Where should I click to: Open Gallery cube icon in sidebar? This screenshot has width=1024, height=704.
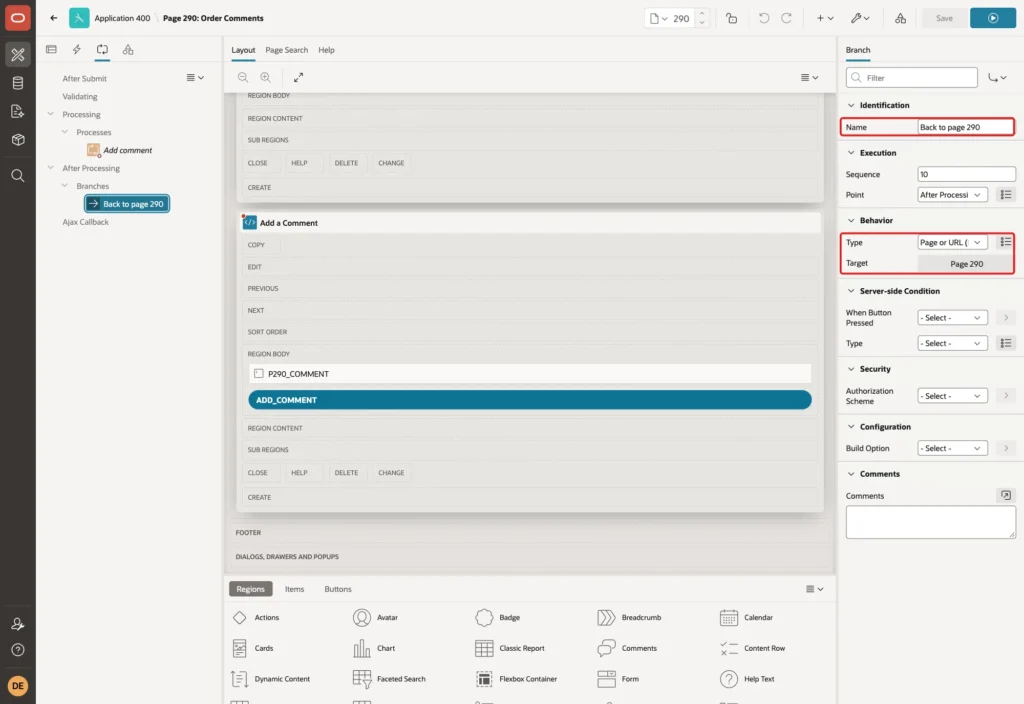pyautogui.click(x=18, y=139)
